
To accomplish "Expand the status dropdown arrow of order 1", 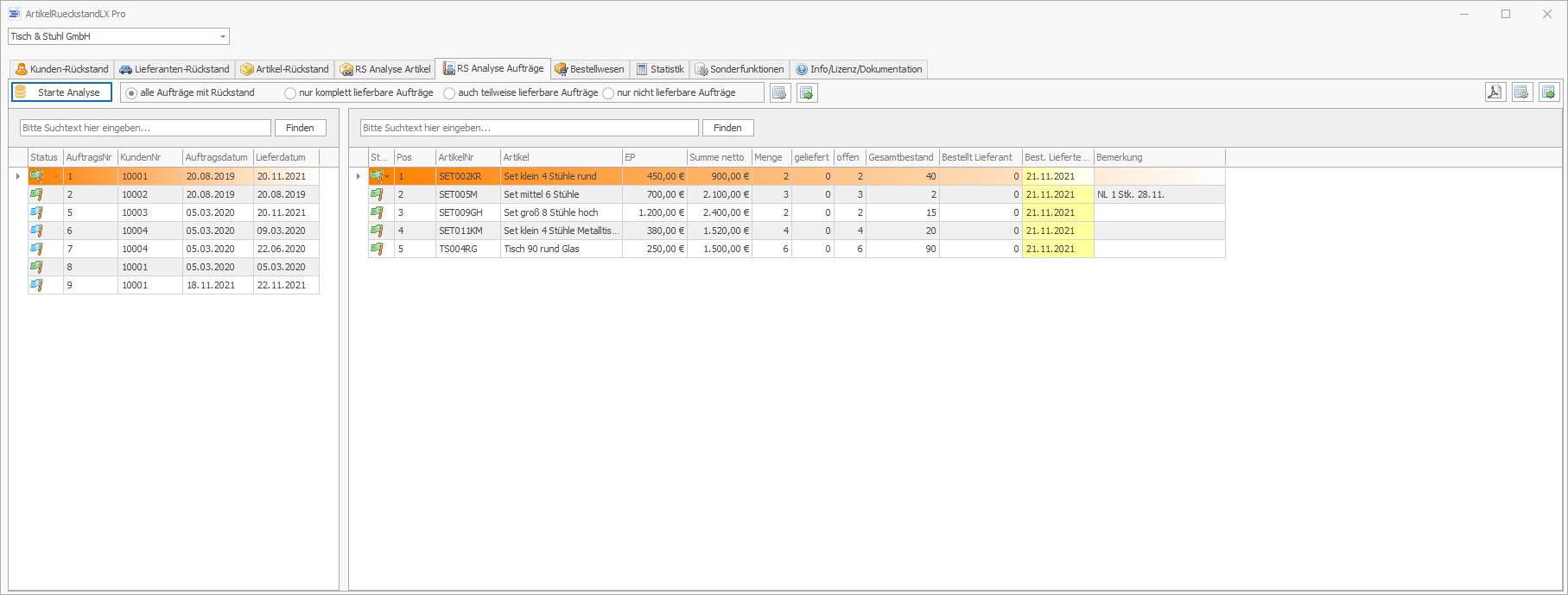I will coord(56,177).
